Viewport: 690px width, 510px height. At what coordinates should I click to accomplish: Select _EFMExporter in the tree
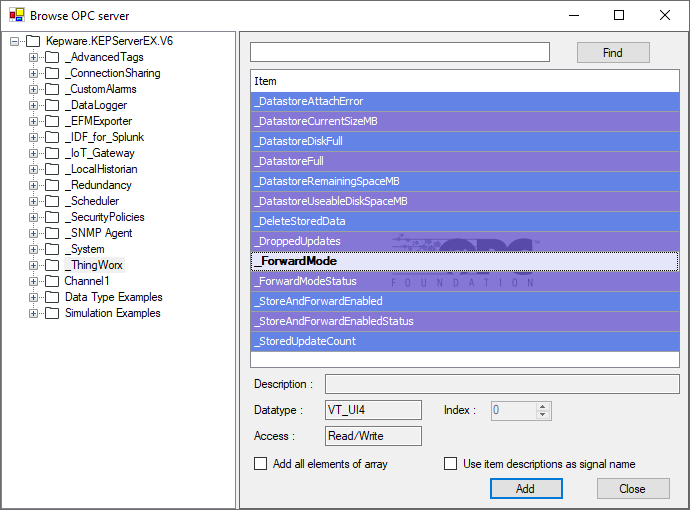click(99, 121)
